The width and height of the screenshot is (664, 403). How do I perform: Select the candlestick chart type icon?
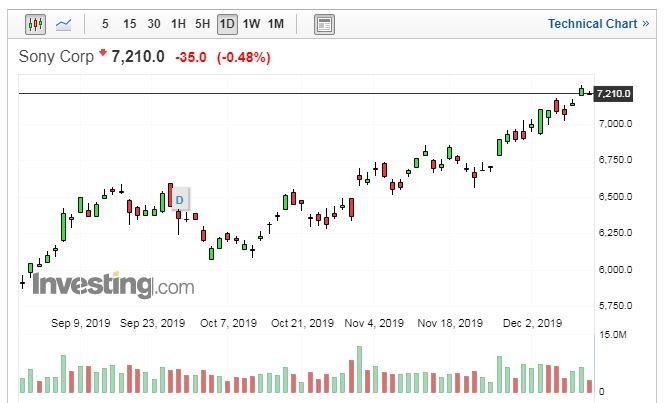[x=36, y=24]
